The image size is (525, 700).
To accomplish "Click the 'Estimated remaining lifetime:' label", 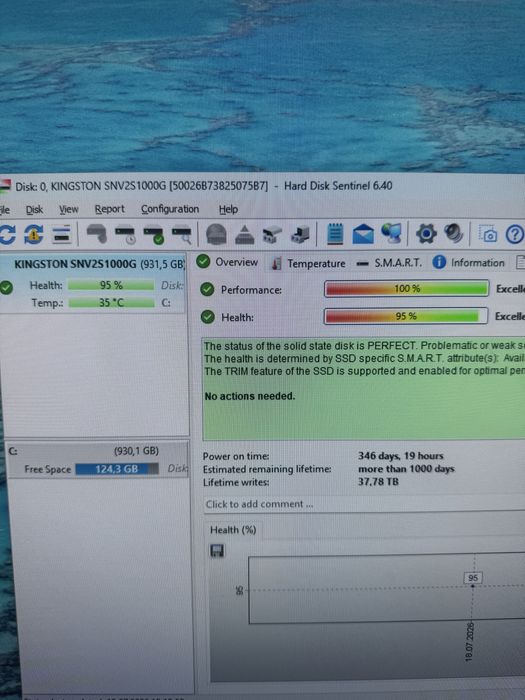I will pos(267,469).
